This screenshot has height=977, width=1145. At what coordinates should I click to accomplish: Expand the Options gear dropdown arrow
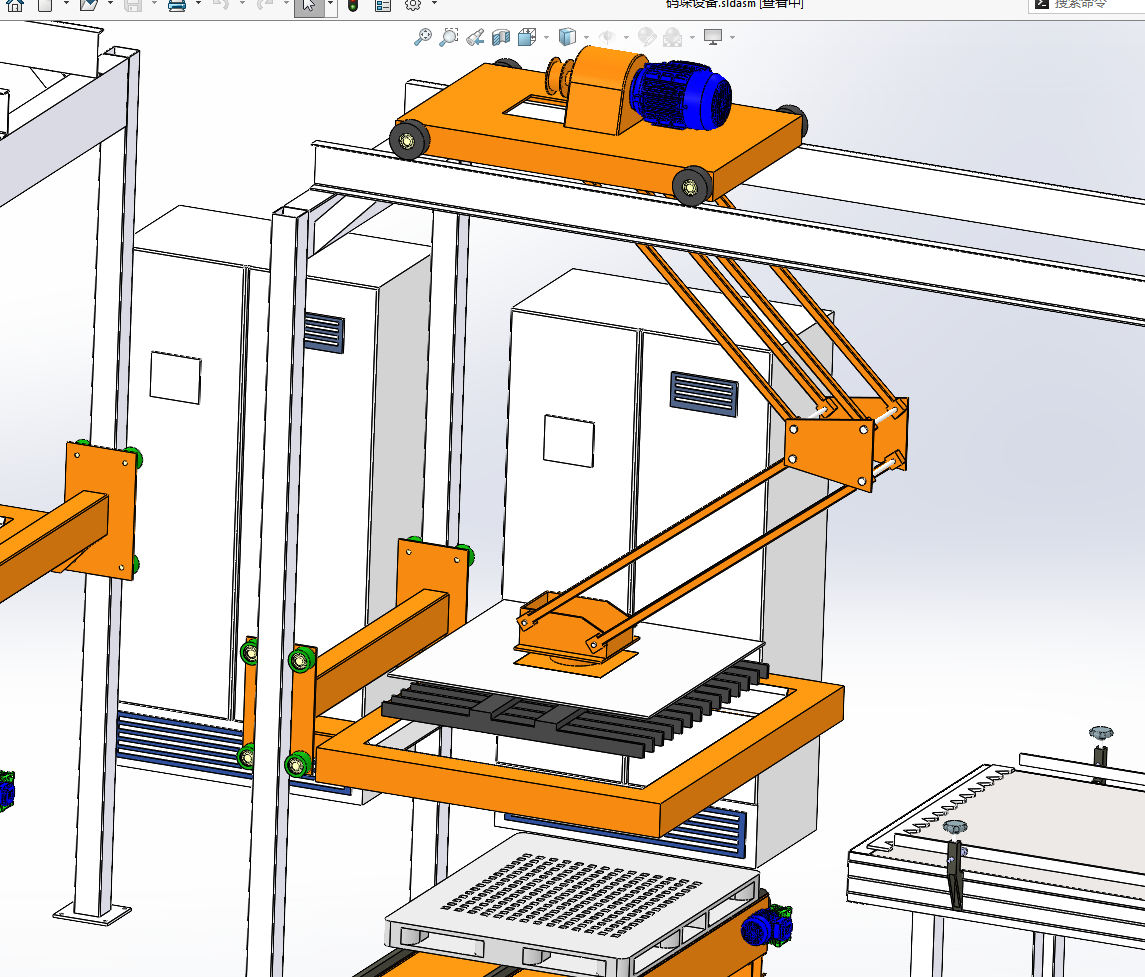coord(434,4)
